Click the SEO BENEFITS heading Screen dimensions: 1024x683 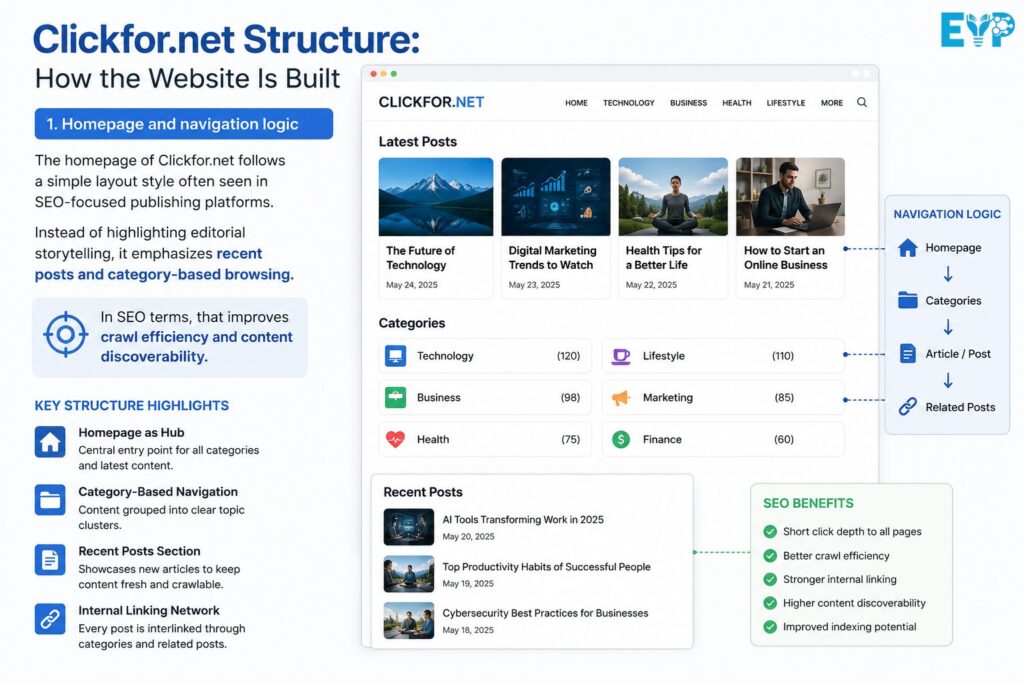click(x=808, y=503)
